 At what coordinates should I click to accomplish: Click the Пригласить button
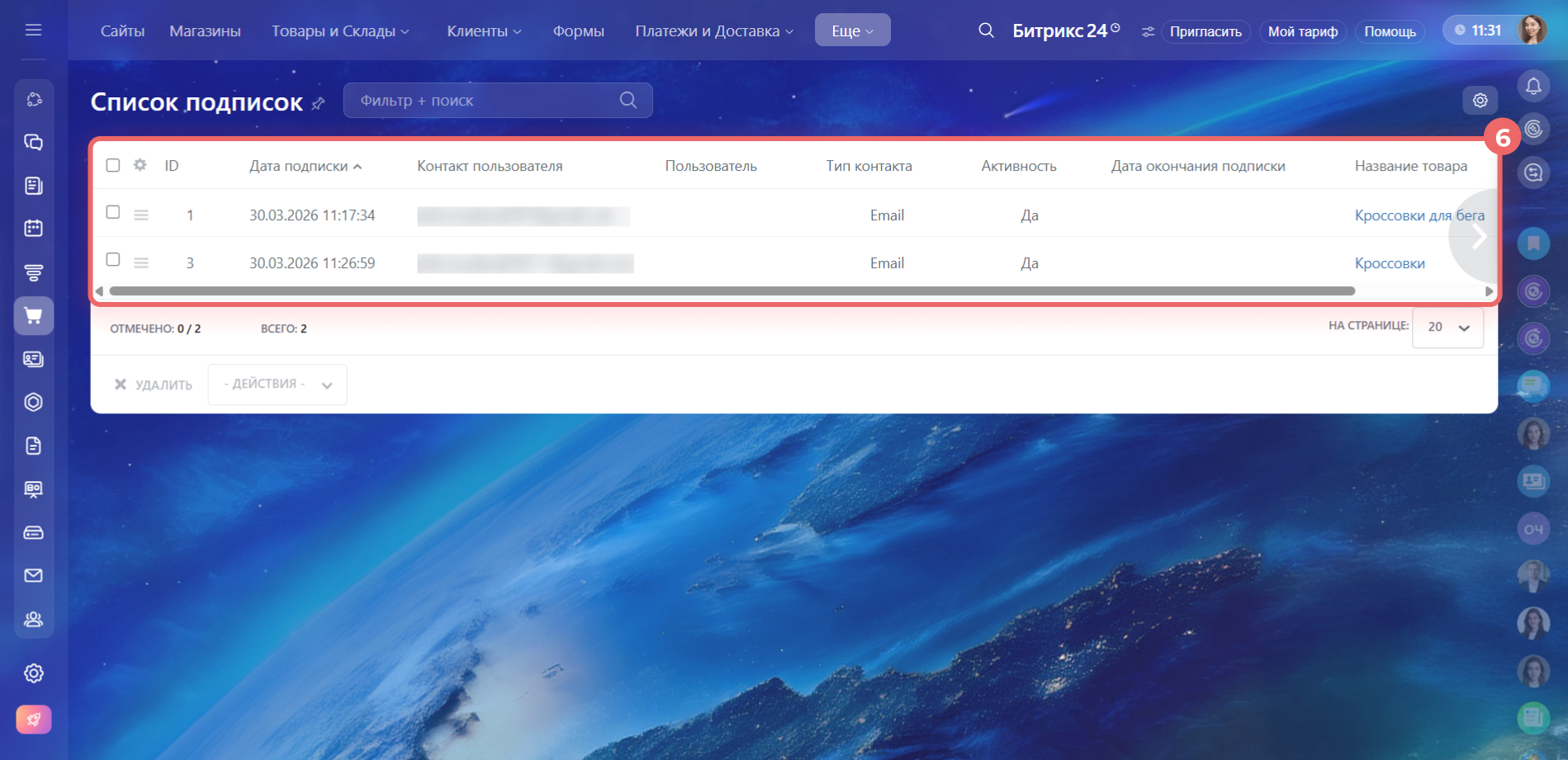[x=1206, y=31]
